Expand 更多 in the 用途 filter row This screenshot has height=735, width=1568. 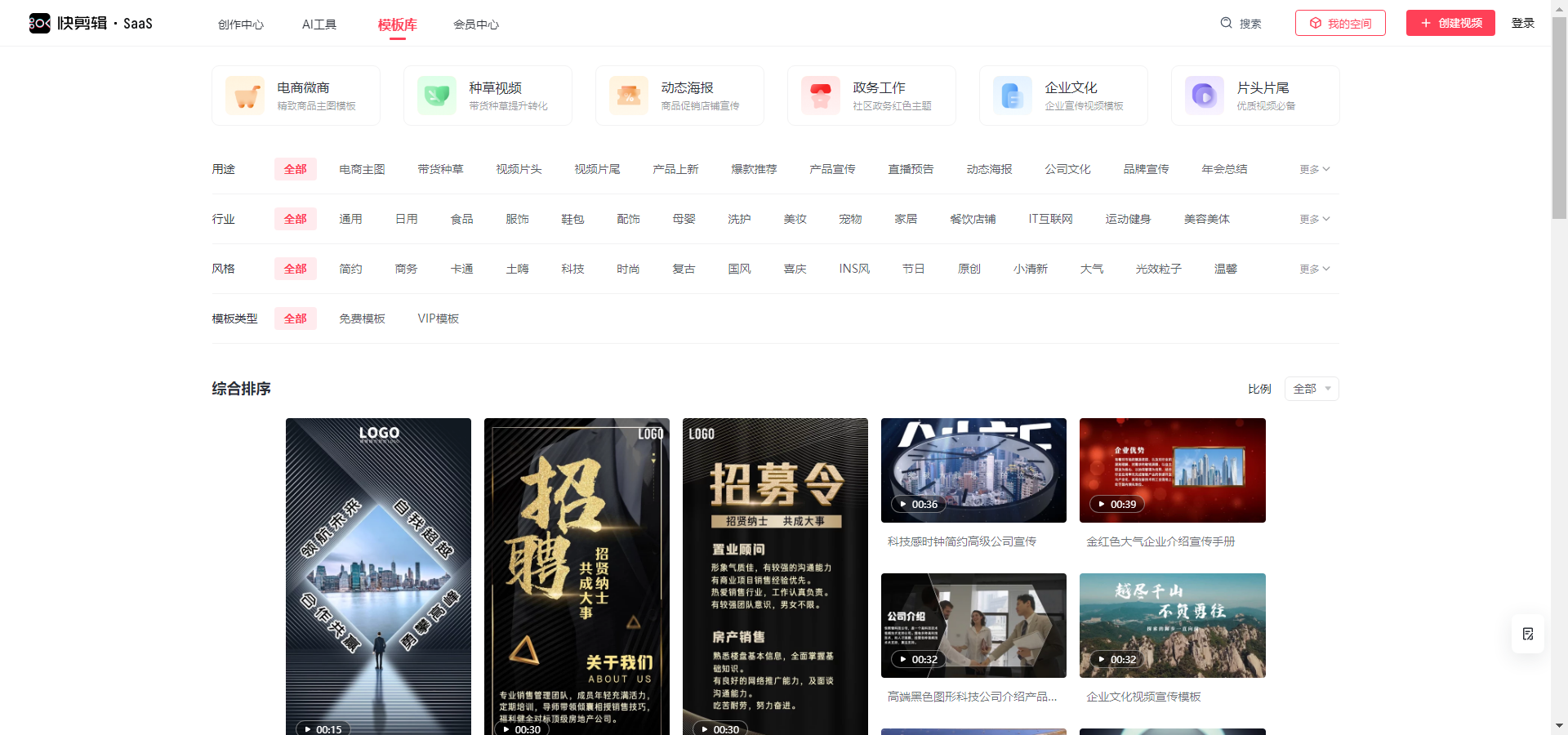click(1315, 169)
